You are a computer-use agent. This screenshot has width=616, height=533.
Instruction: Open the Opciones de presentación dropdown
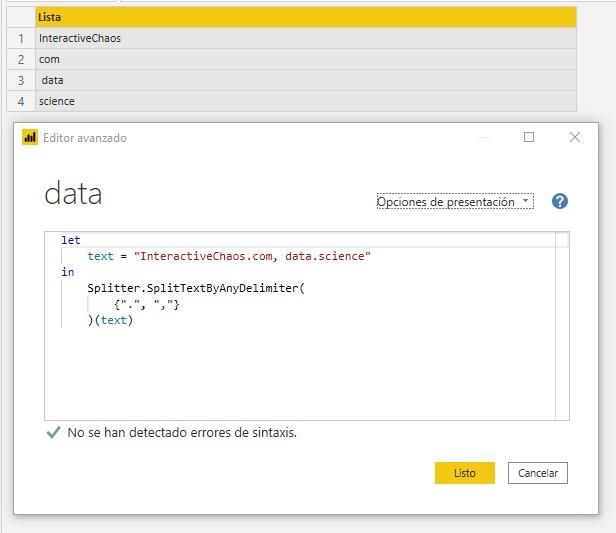pos(455,202)
